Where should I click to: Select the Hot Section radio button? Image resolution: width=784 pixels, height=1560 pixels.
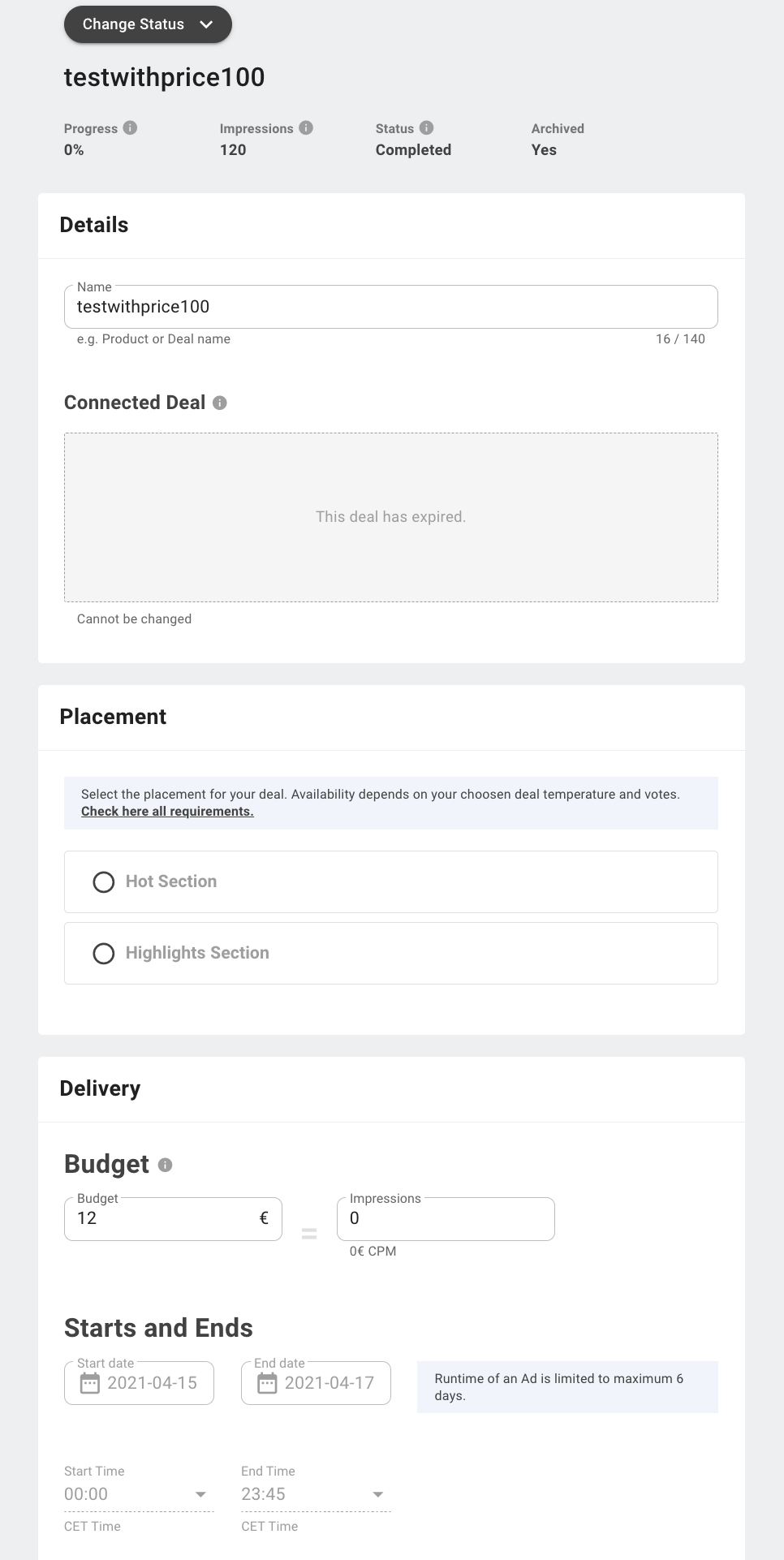pyautogui.click(x=104, y=881)
